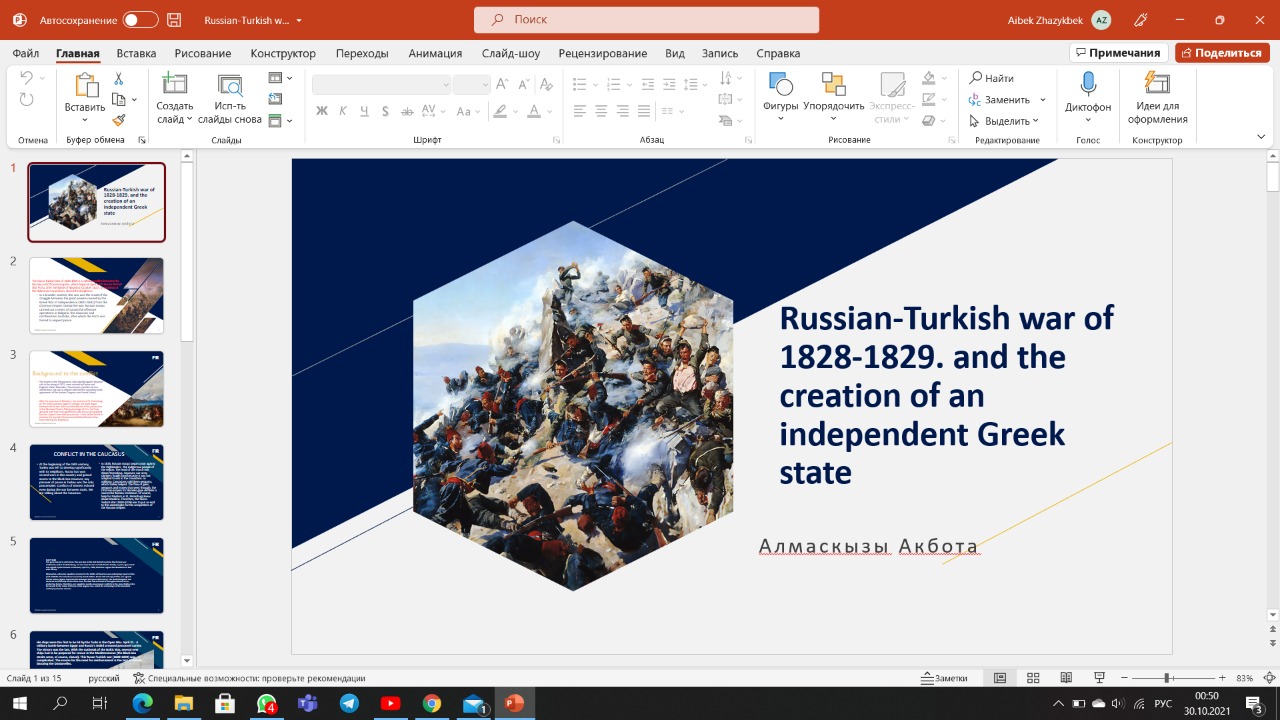Collapse the ribbon with chevron
1280x720 pixels.
1261,136
